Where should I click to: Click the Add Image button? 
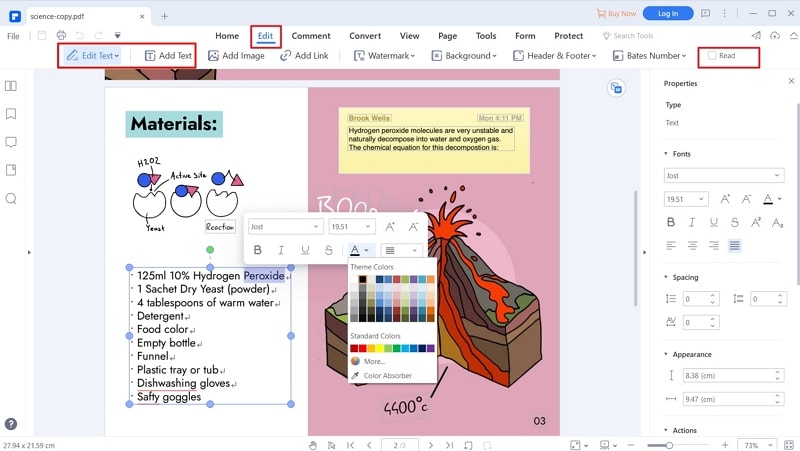point(236,56)
